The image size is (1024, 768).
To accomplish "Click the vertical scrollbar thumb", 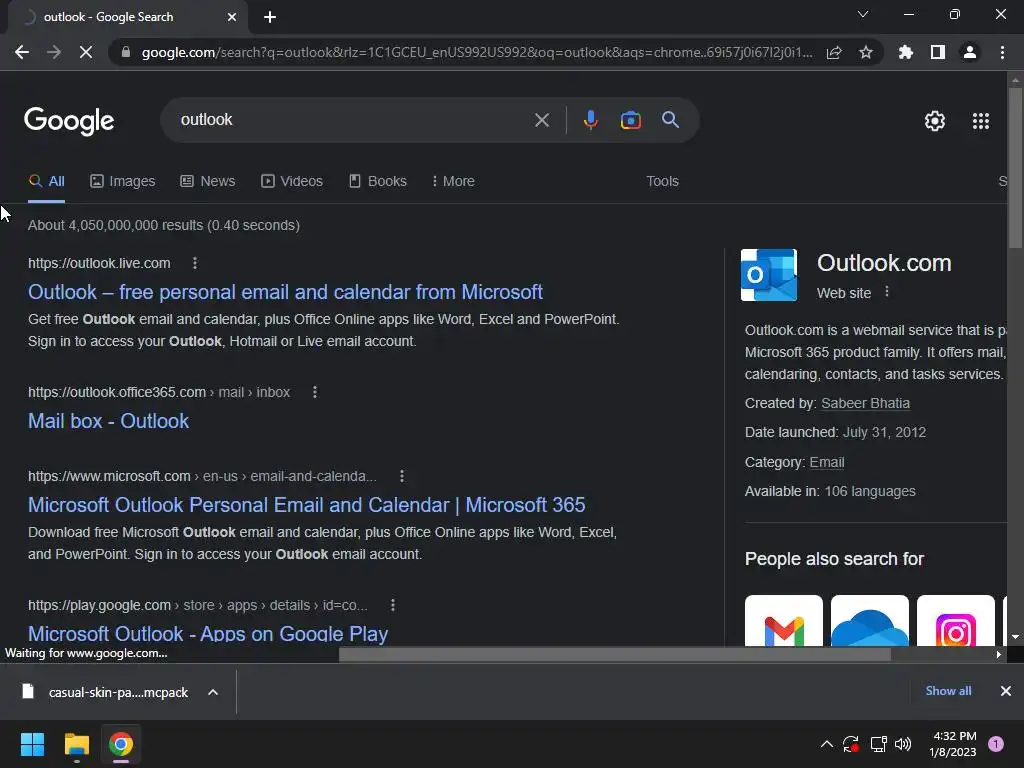I will [1015, 167].
